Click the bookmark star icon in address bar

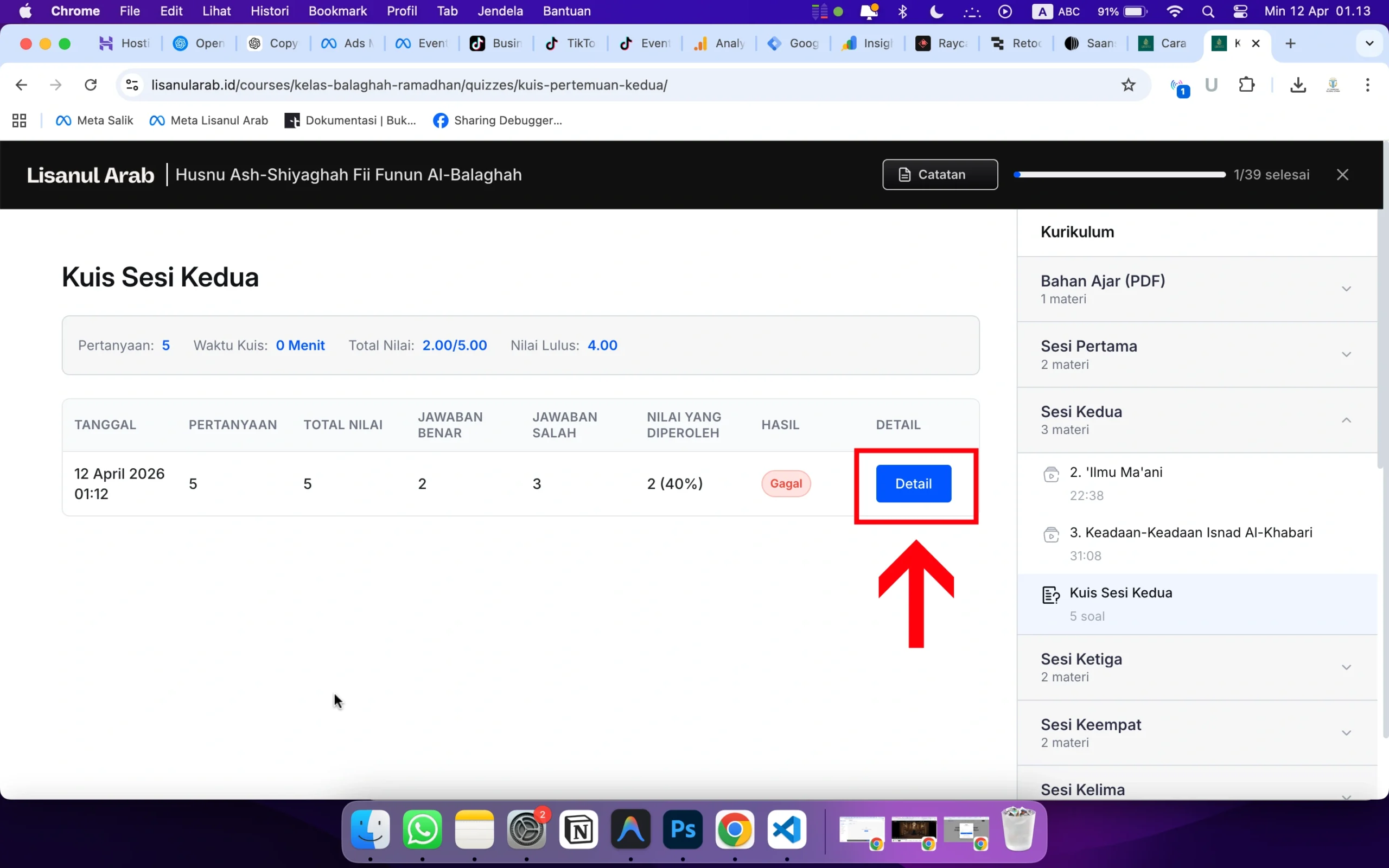[1128, 85]
